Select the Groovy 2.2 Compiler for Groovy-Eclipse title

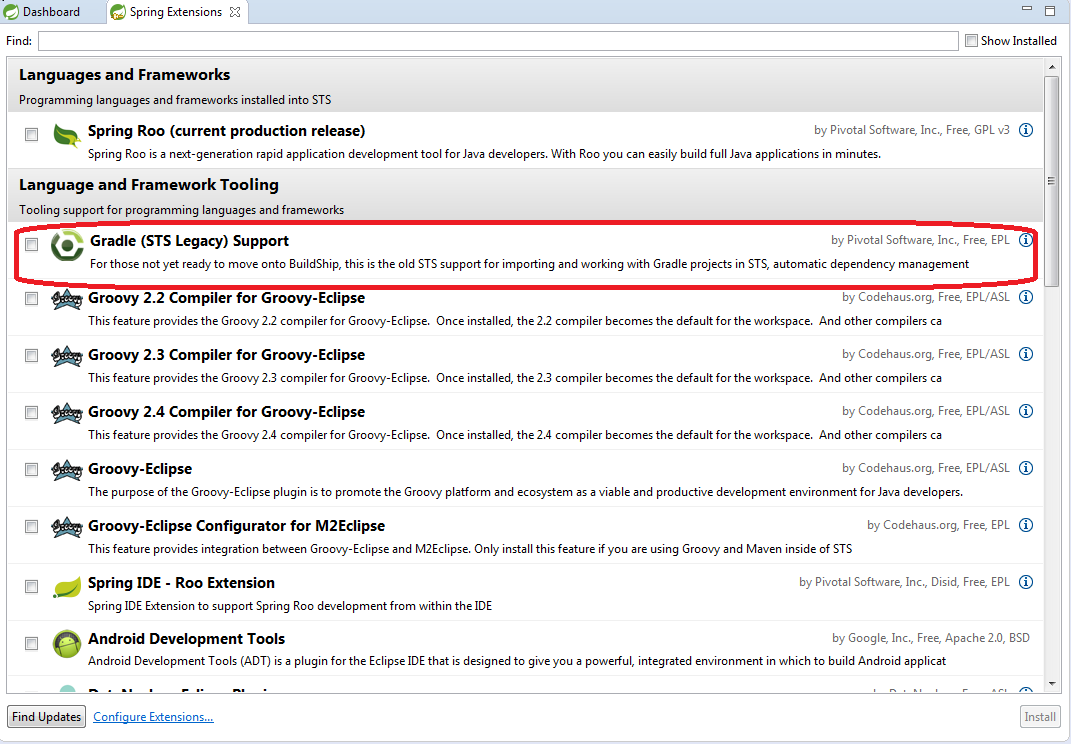coord(226,298)
